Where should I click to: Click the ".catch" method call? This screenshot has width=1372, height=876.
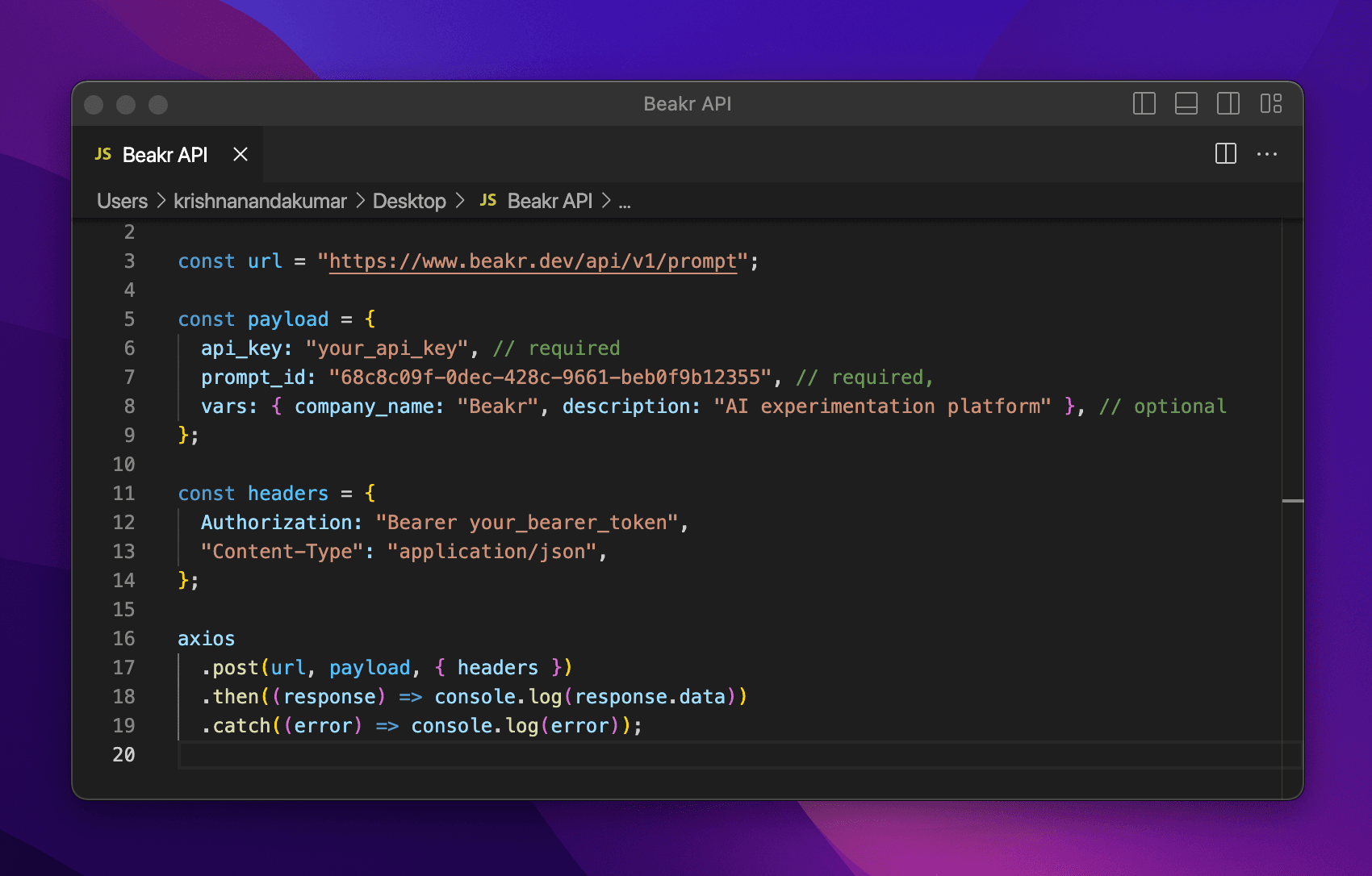click(x=236, y=726)
